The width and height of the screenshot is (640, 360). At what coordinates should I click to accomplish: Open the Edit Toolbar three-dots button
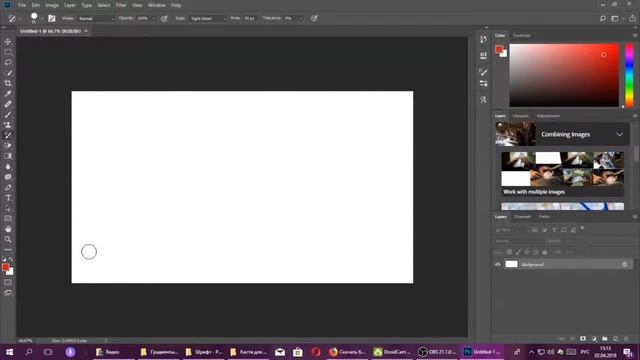pos(8,249)
